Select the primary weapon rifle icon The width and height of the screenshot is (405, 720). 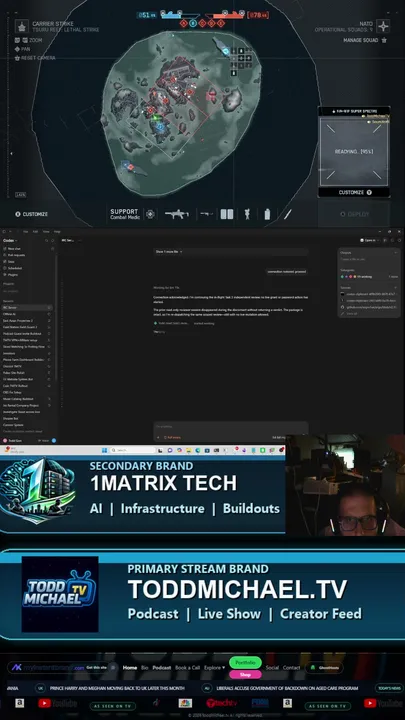(177, 214)
